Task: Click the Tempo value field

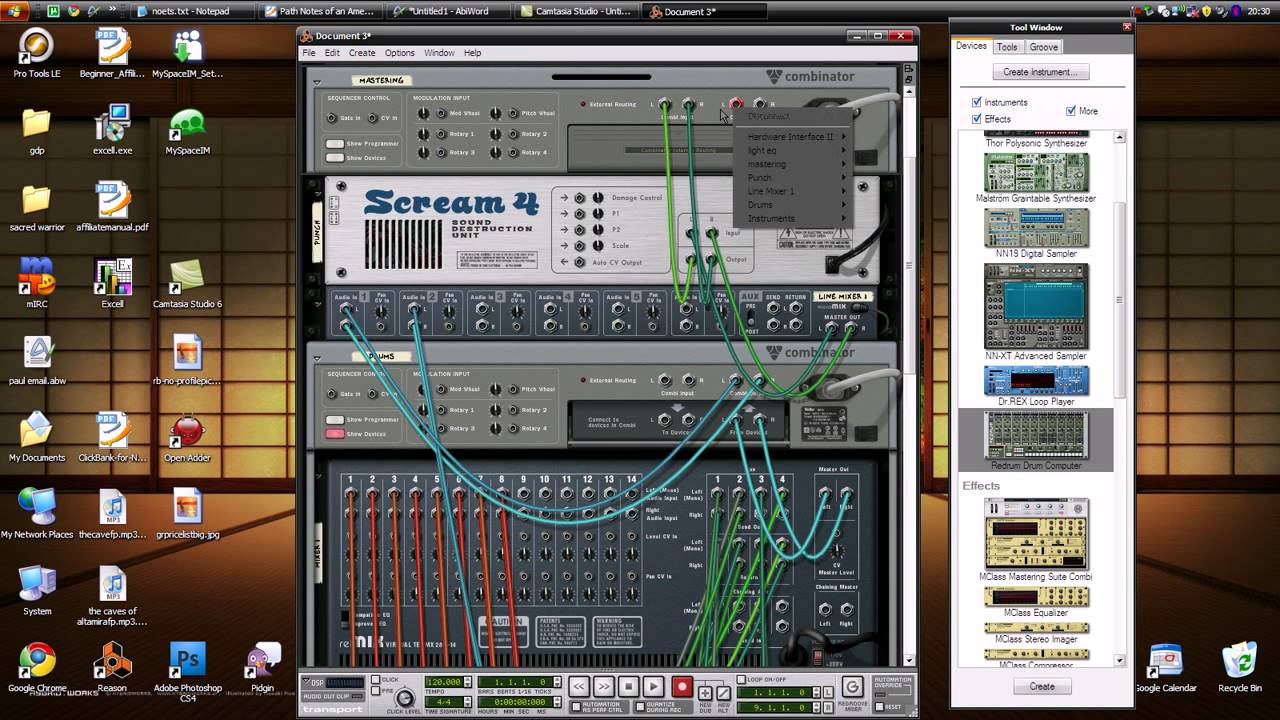Action: click(x=444, y=682)
